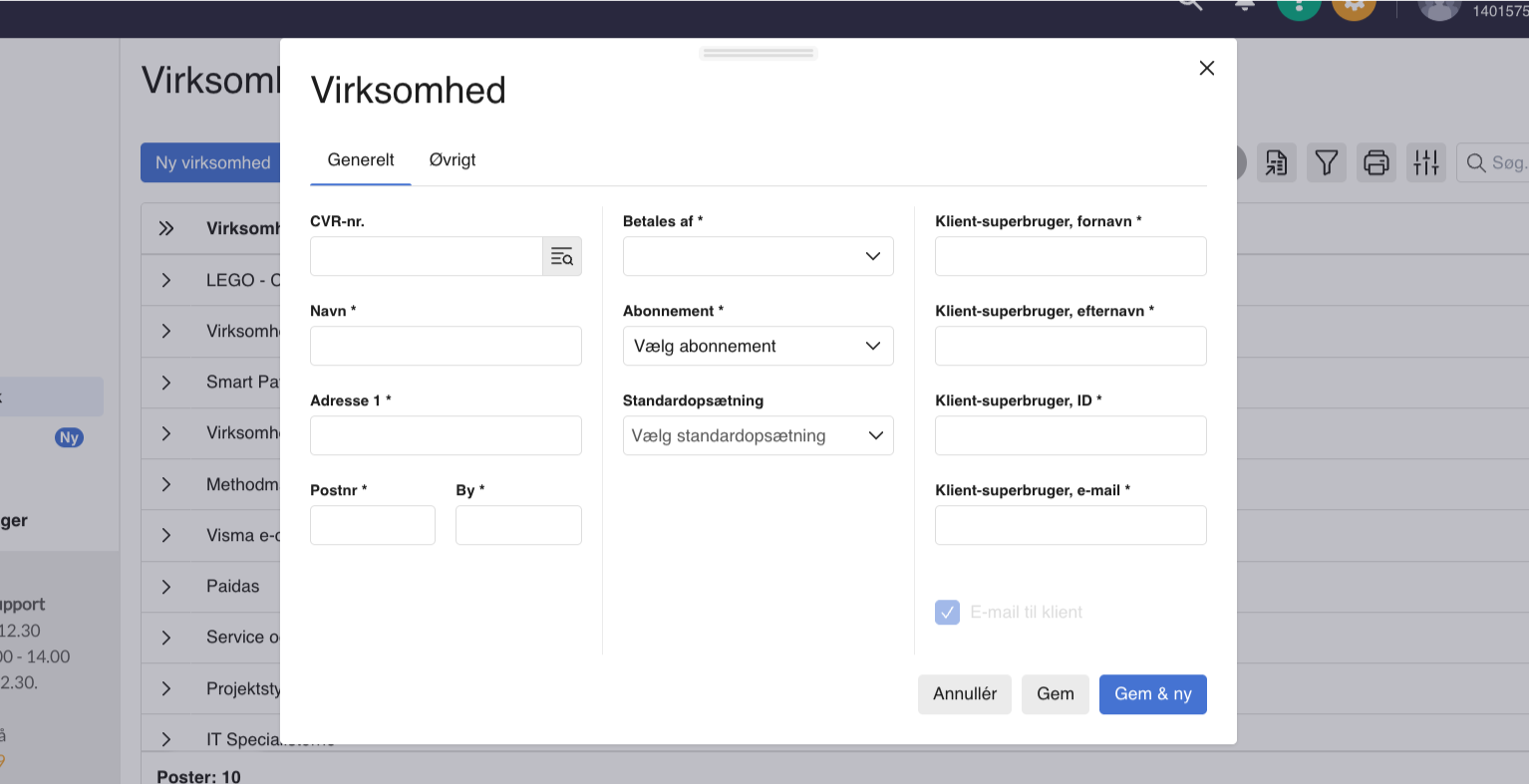This screenshot has width=1529, height=784.
Task: Click the Annullér button
Action: (x=964, y=694)
